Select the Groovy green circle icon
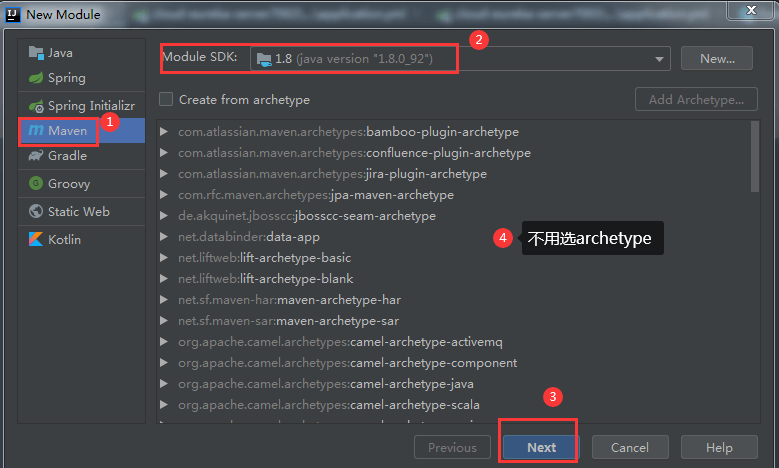This screenshot has width=779, height=468. [36, 183]
